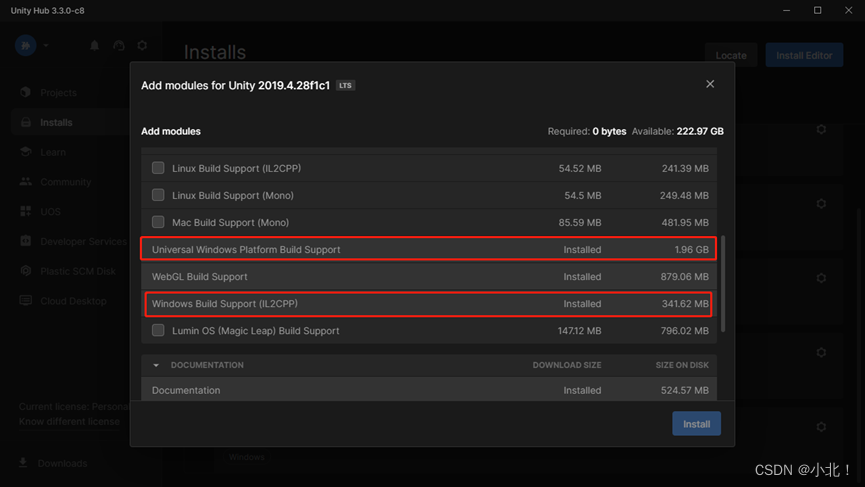Viewport: 865px width, 487px height.
Task: Click the Downloads arrow icon
Action: tap(23, 463)
